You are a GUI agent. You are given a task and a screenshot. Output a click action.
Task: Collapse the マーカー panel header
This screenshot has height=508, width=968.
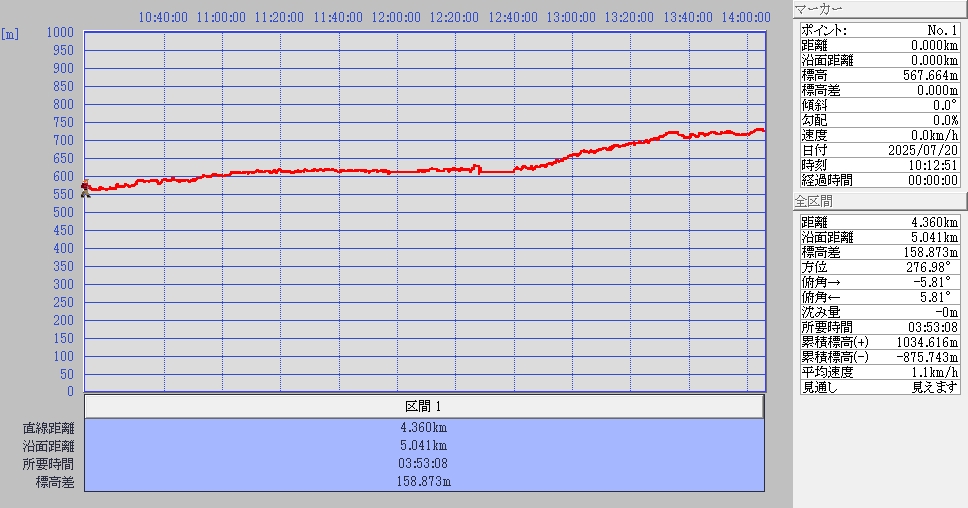pyautogui.click(x=879, y=10)
